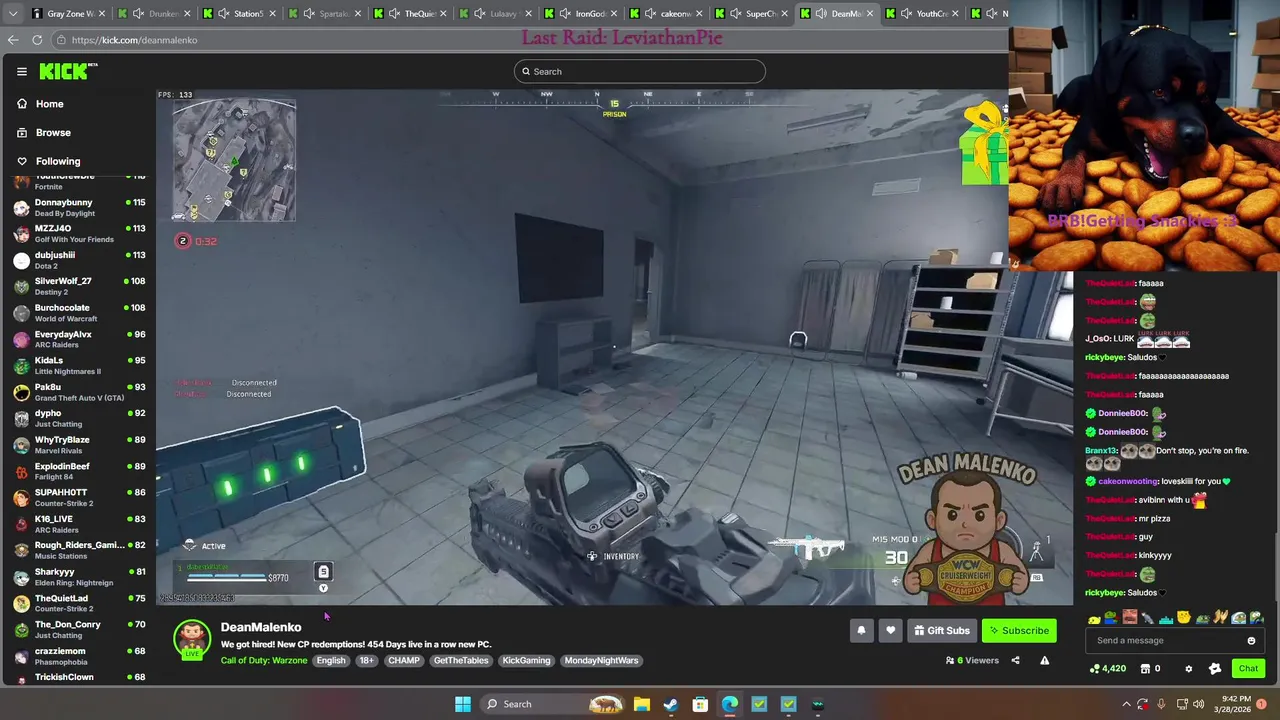The width and height of the screenshot is (1280, 720).
Task: Toggle the follow heart button
Action: click(890, 630)
